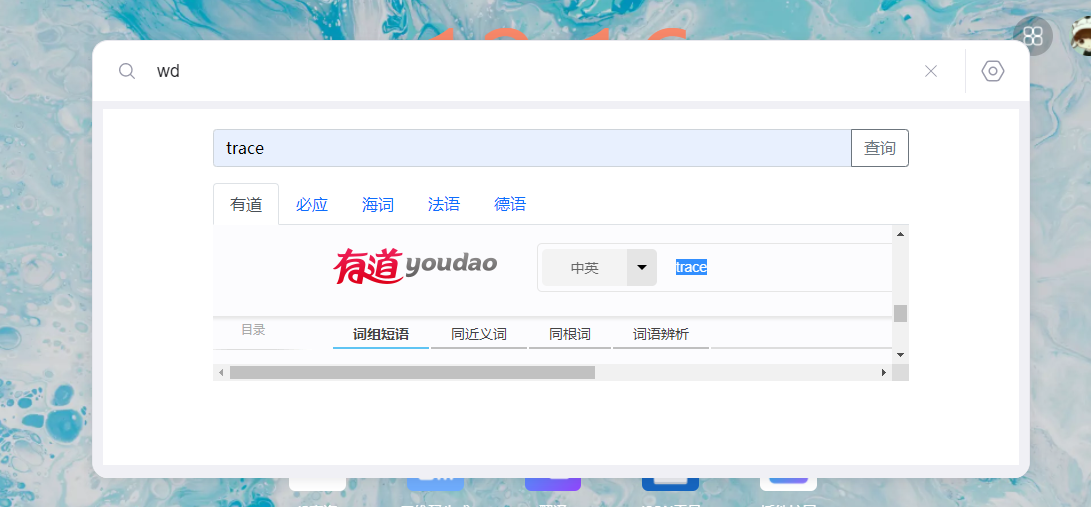Image resolution: width=1091 pixels, height=507 pixels.
Task: Click the magnifier search icon
Action: (127, 71)
